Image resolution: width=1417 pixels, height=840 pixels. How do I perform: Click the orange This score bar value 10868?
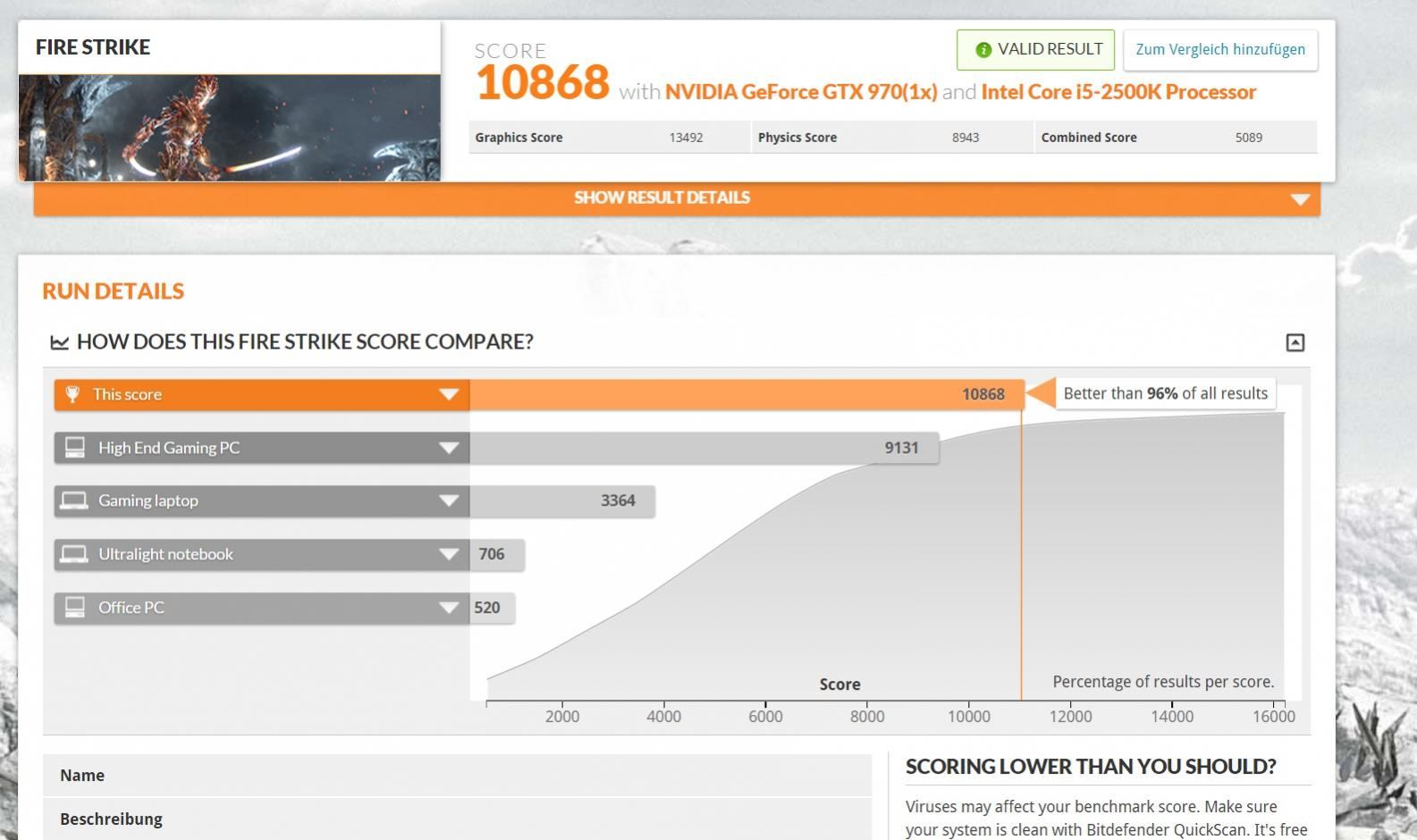[983, 394]
